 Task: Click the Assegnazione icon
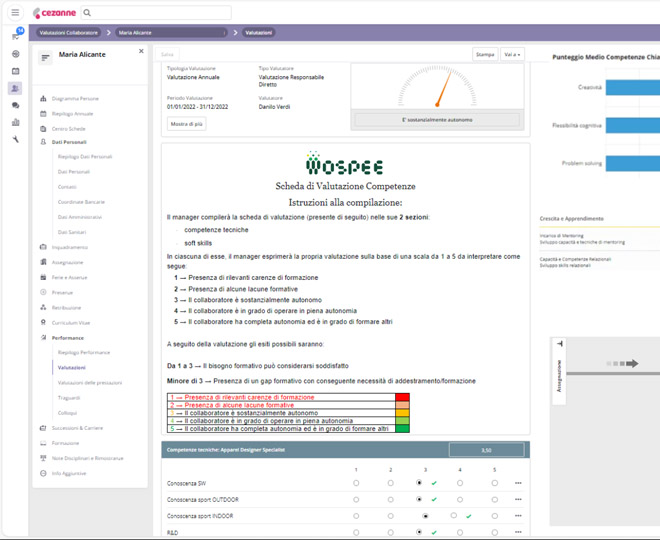click(x=43, y=262)
